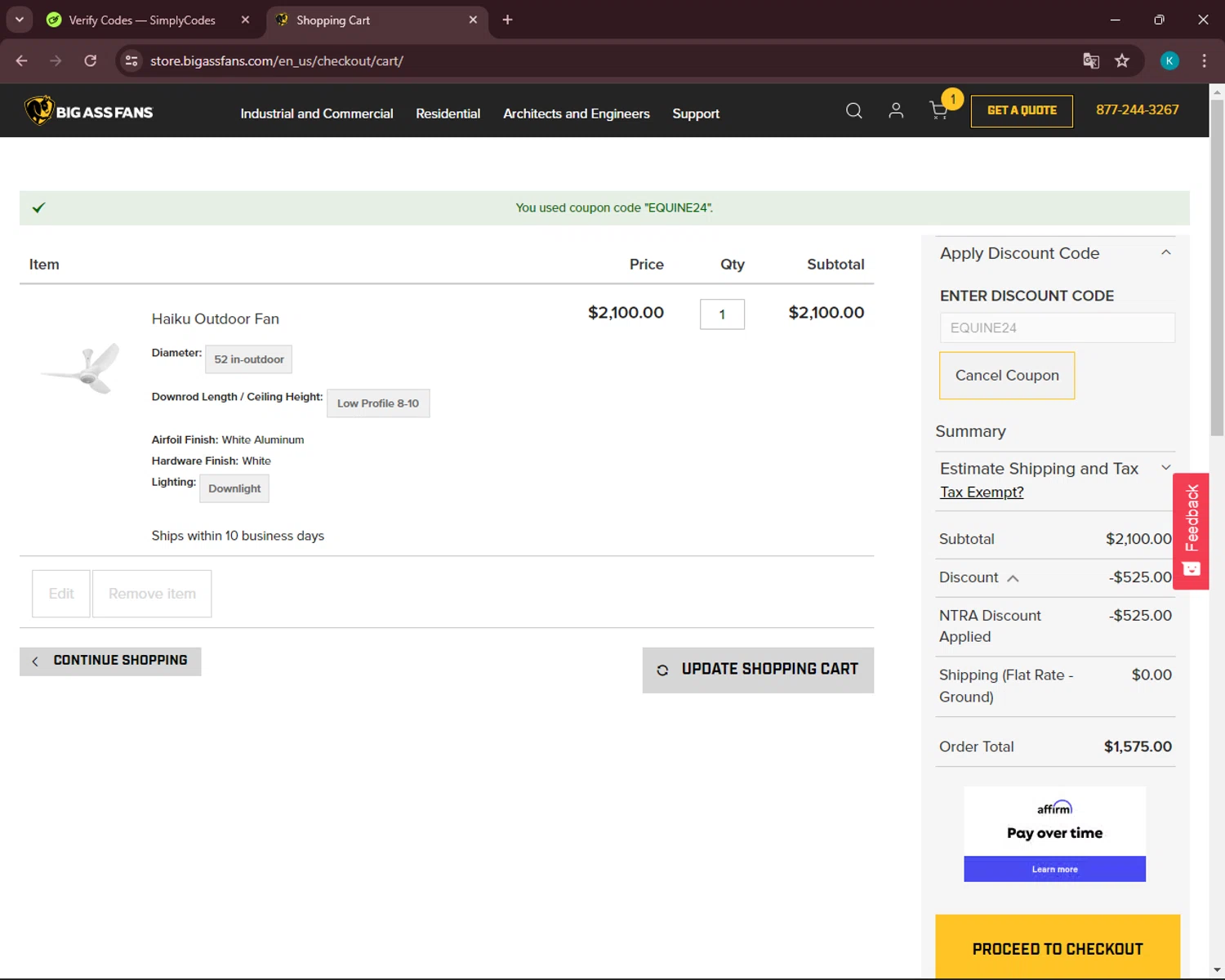Click the browser address bar URL
1225x980 pixels.
click(x=277, y=60)
